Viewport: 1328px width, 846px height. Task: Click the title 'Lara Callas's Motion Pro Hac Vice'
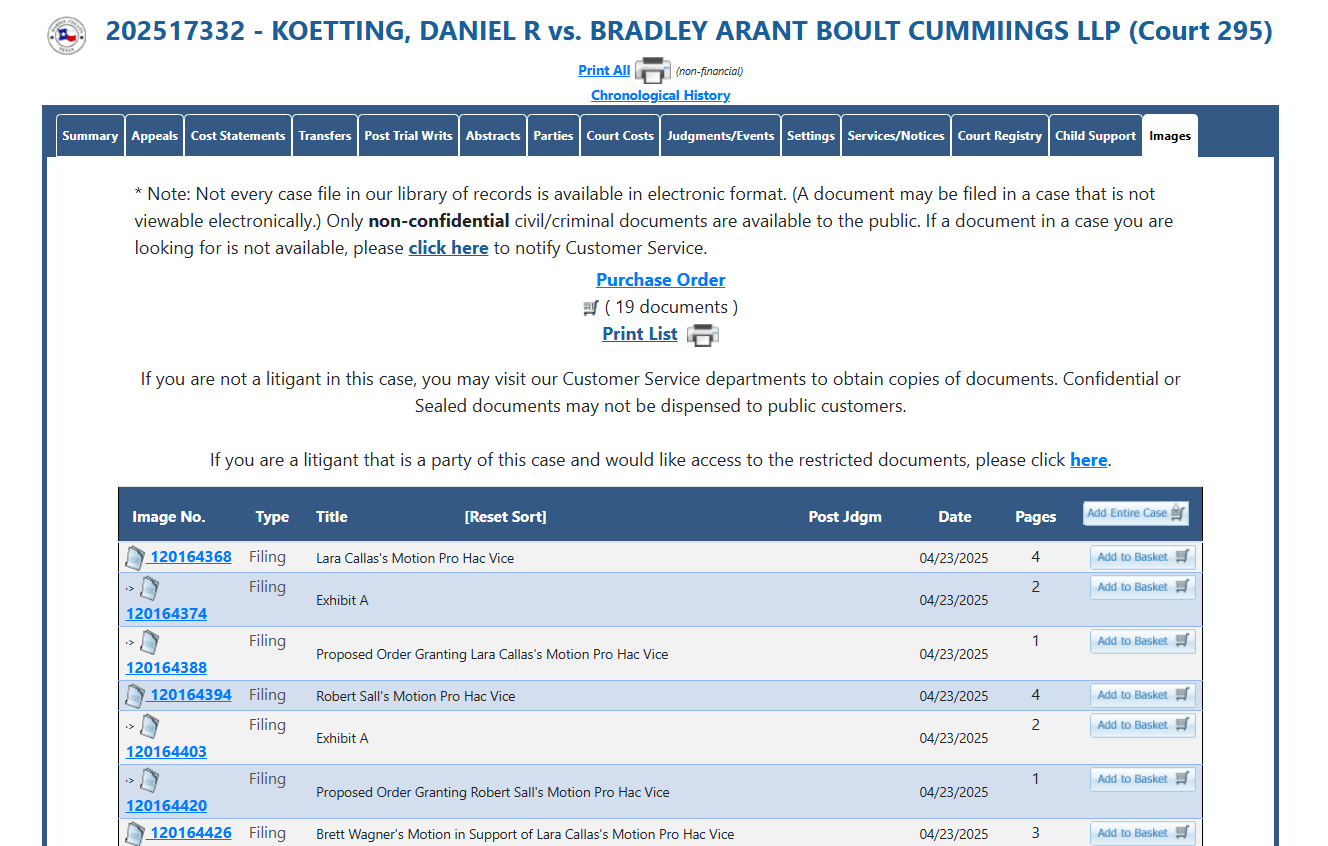(415, 558)
